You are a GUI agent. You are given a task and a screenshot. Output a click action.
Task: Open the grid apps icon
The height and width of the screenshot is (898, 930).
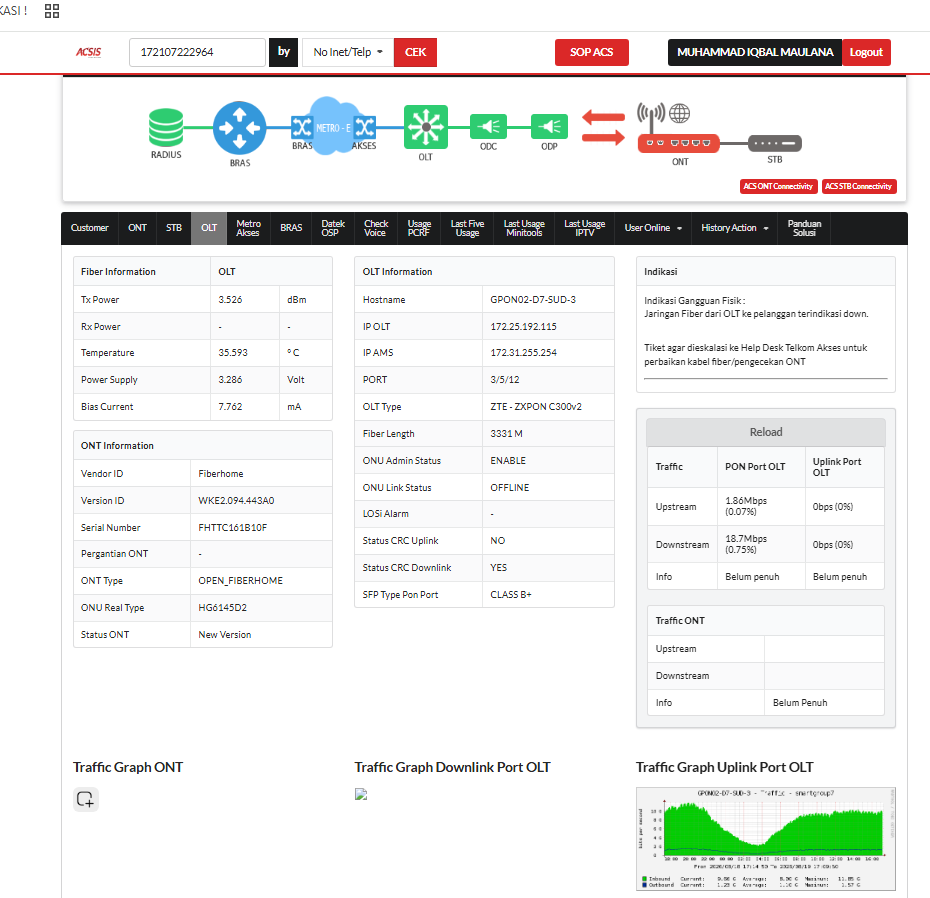pyautogui.click(x=52, y=11)
